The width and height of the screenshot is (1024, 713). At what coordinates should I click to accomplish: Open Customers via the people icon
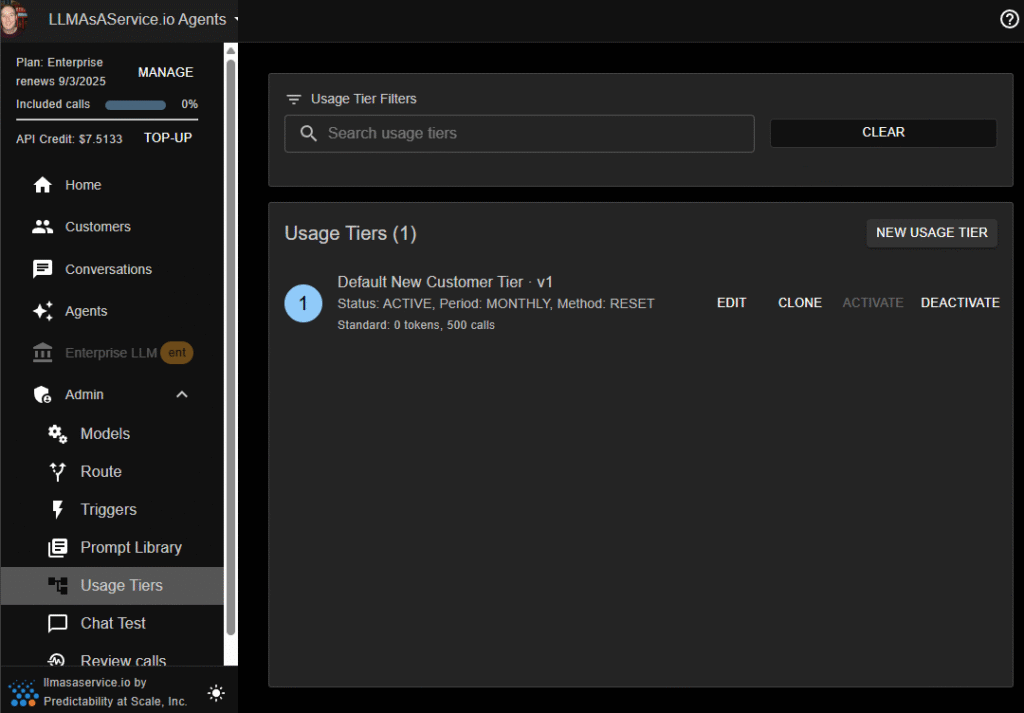pyautogui.click(x=42, y=227)
